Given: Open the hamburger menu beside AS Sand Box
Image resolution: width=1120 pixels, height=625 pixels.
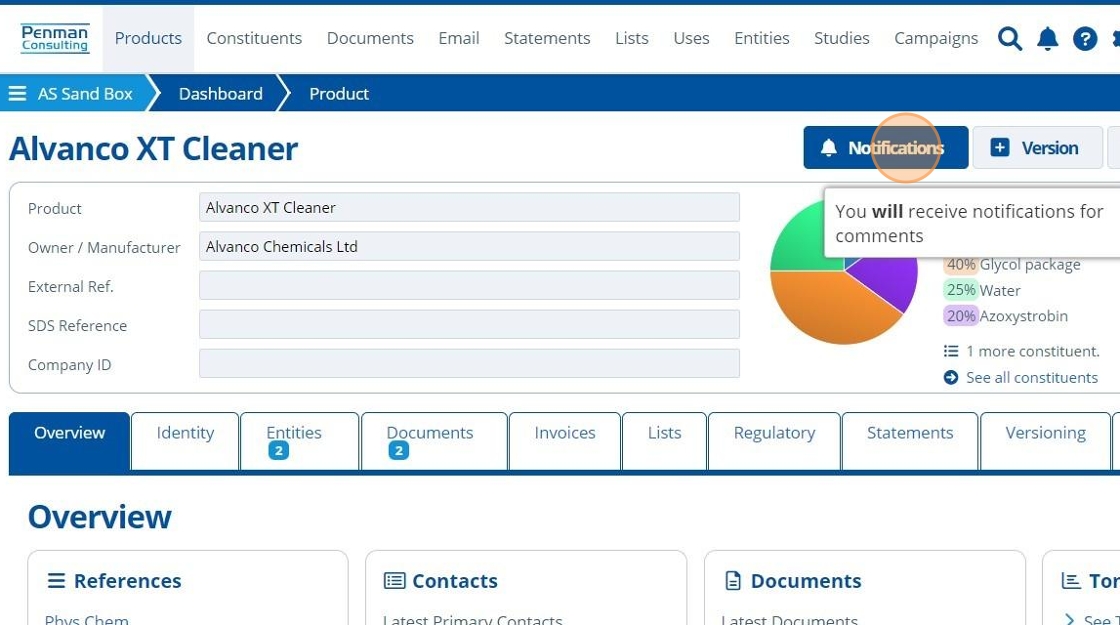Looking at the screenshot, I should [17, 94].
